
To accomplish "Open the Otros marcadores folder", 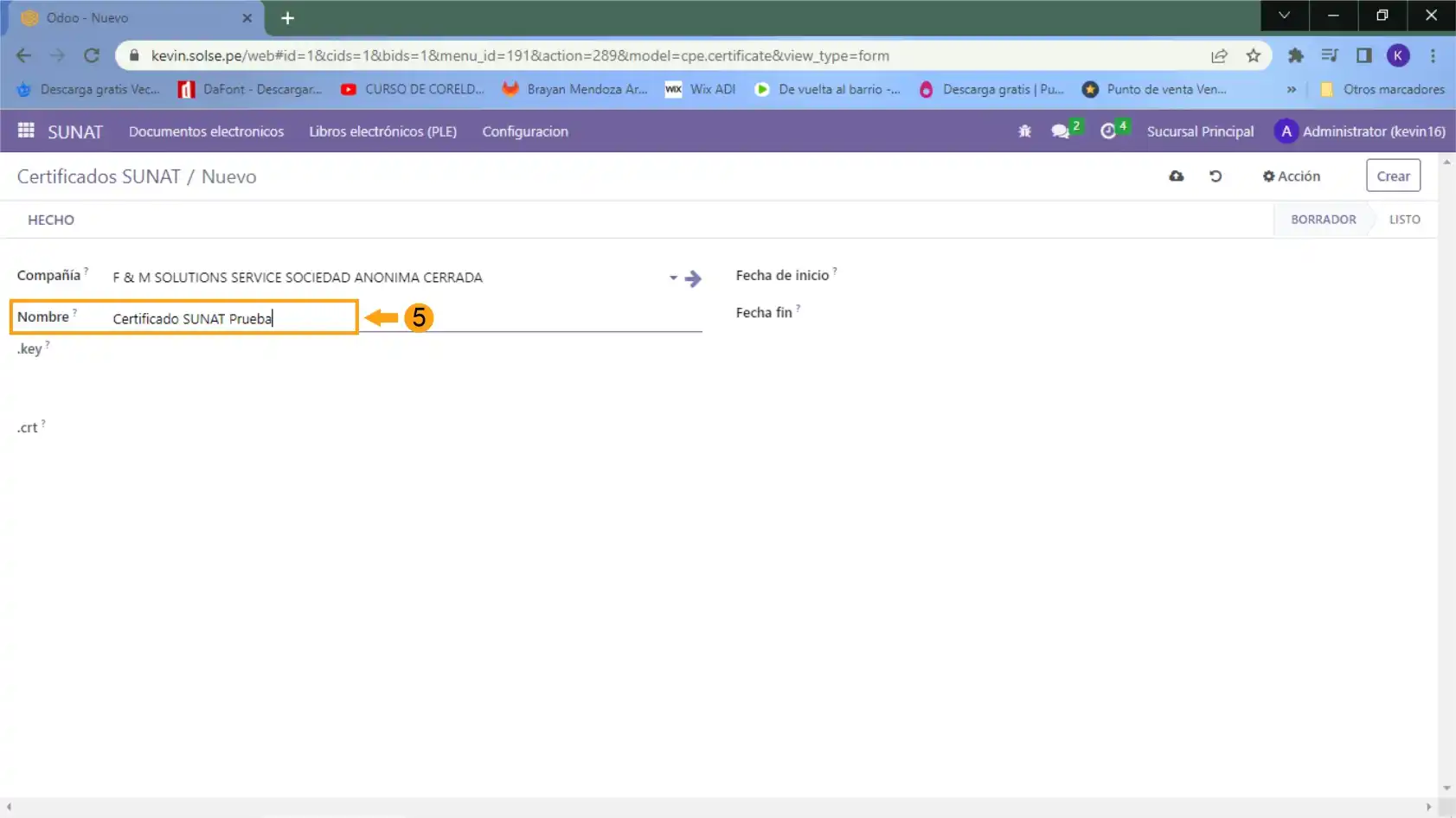I will [1382, 89].
